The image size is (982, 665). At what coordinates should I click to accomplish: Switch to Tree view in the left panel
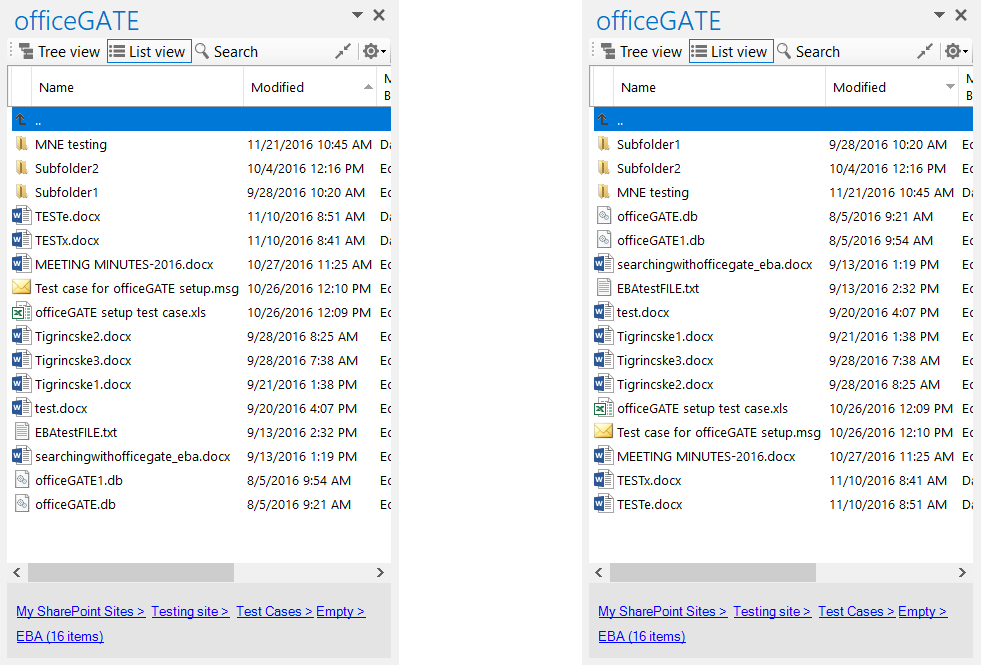pyautogui.click(x=60, y=52)
